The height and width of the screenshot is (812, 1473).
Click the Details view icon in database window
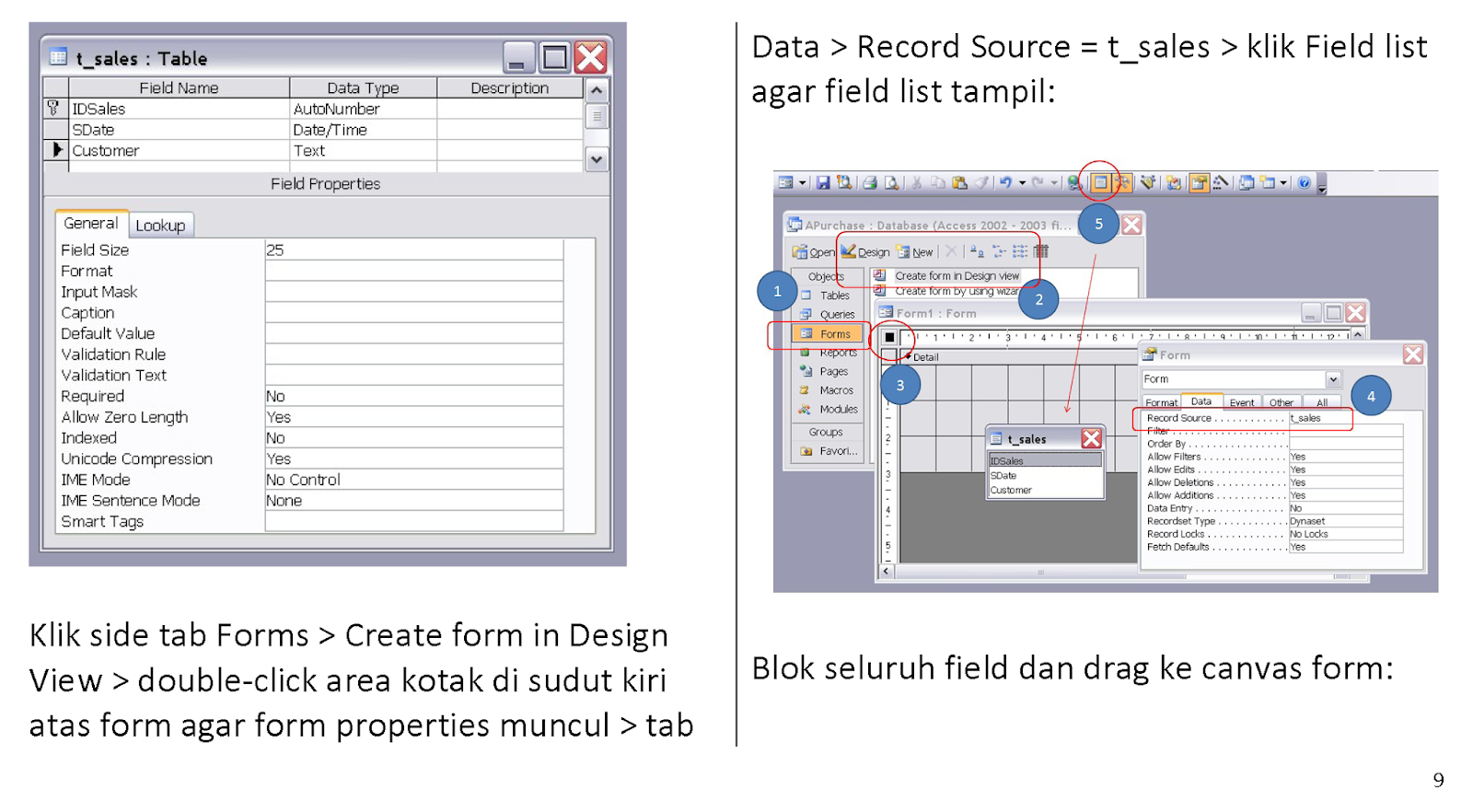coord(1040,251)
